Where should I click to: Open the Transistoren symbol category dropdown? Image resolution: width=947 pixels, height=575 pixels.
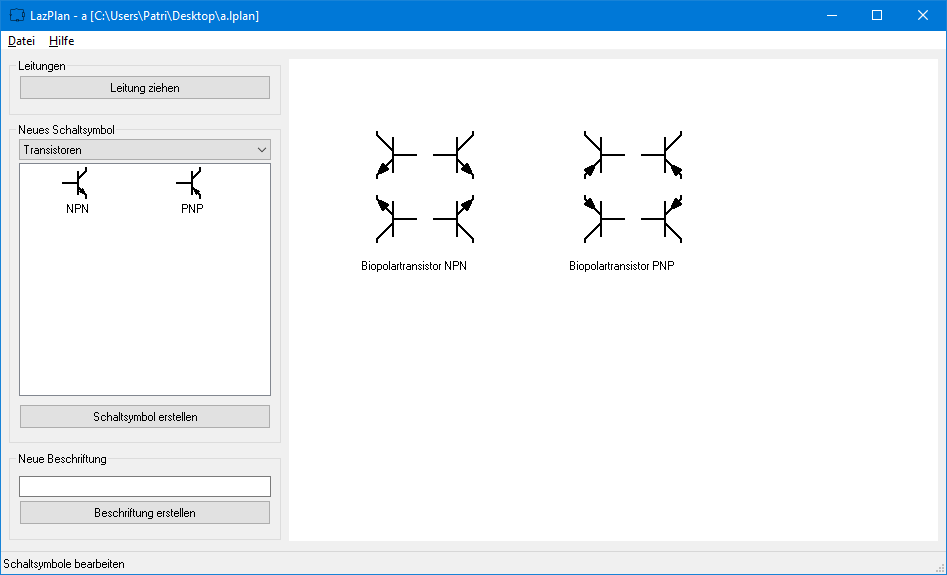pyautogui.click(x=145, y=150)
